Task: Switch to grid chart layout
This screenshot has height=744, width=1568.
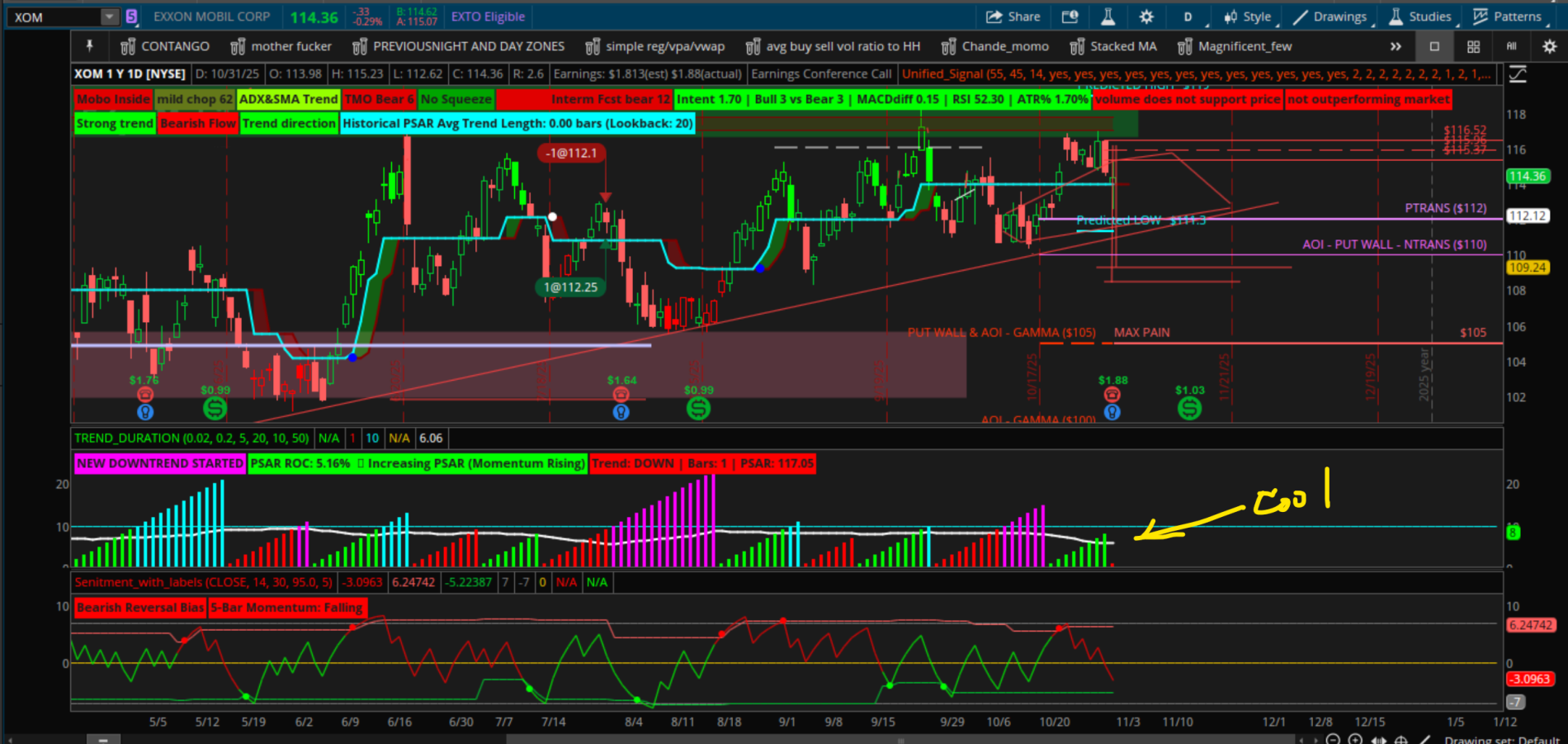Action: [x=1473, y=46]
